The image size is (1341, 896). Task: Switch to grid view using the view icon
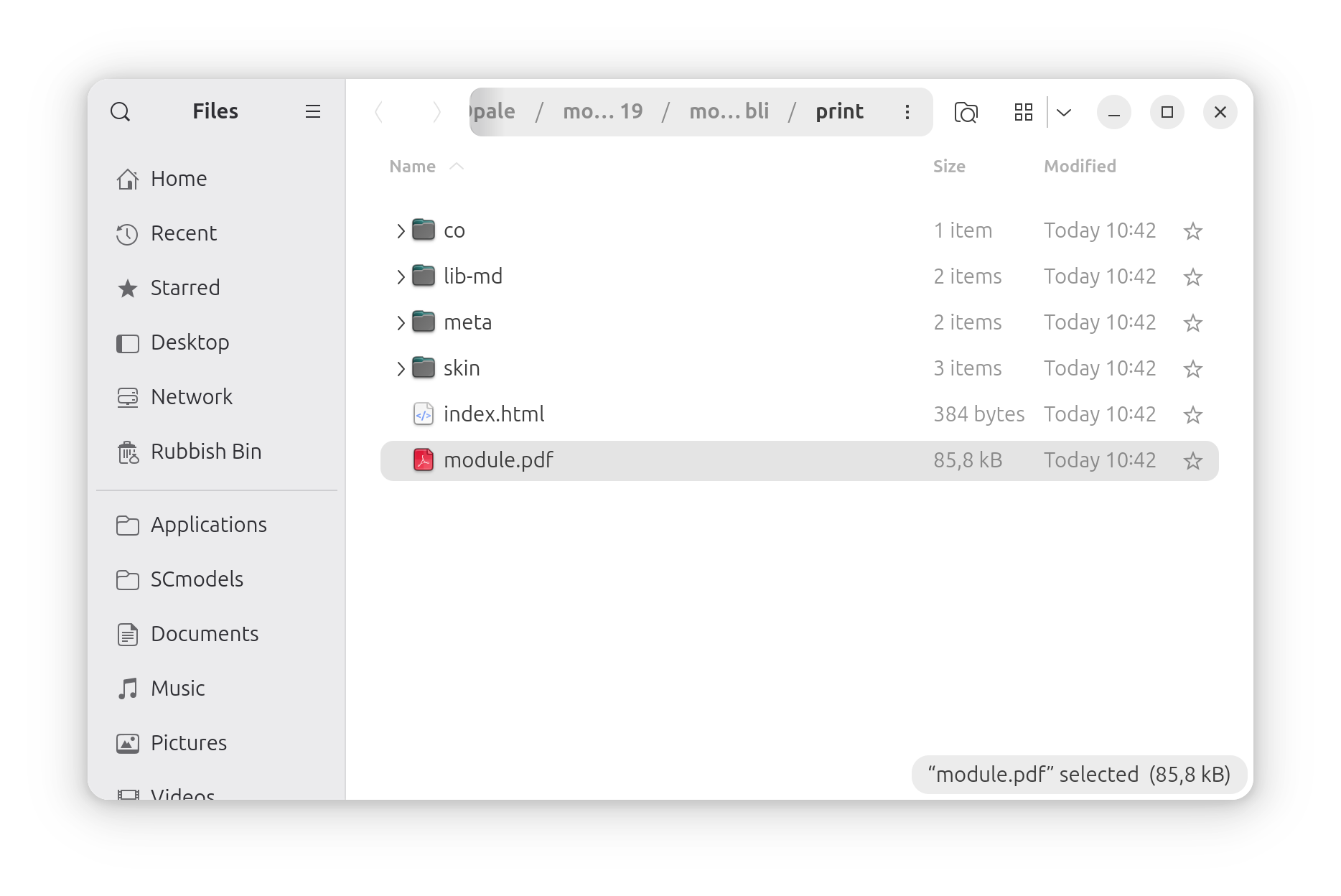(x=1023, y=113)
